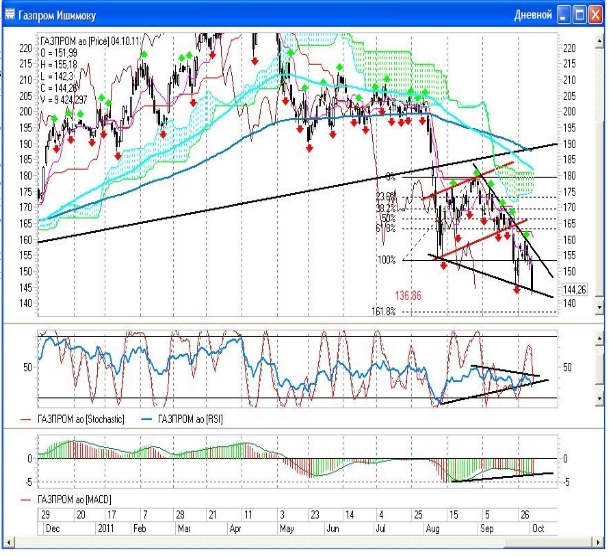609x556 pixels.
Task: Select the ГАЗПРОМ ао [Stochastic] legend label
Action: [x=81, y=419]
